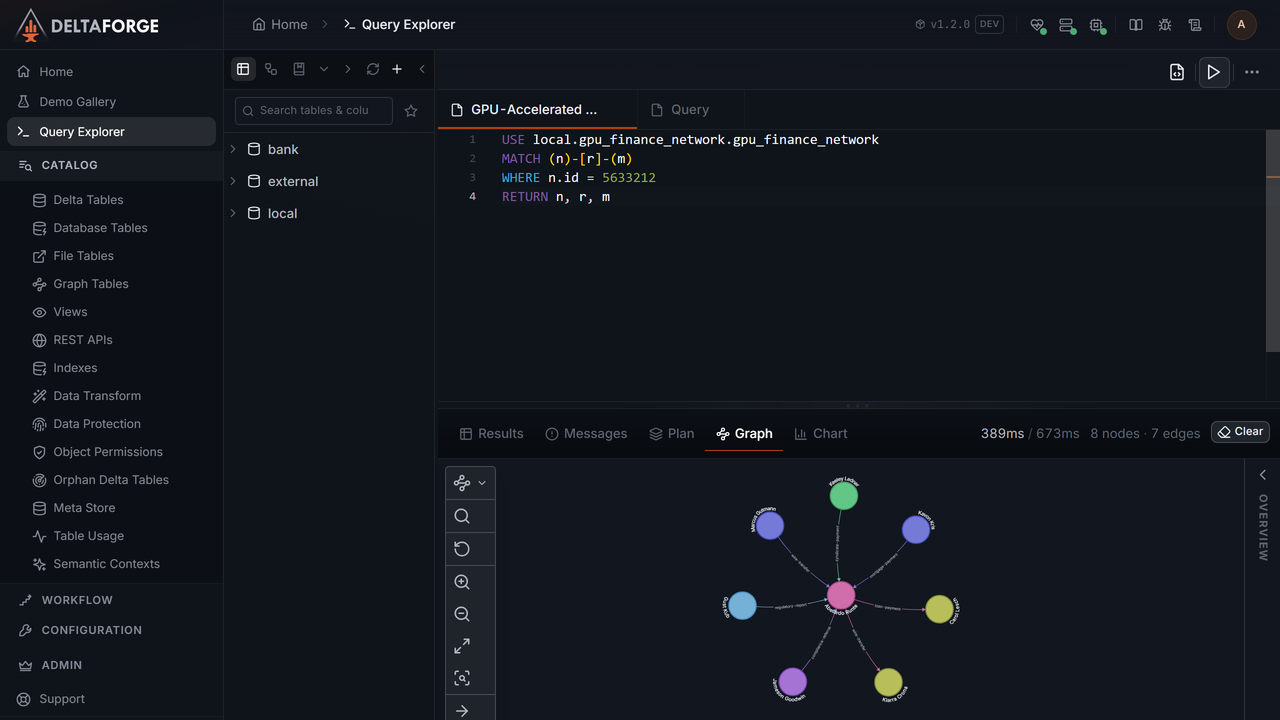The image size is (1280, 720).
Task: Open the server status indicator
Action: coord(1066,25)
